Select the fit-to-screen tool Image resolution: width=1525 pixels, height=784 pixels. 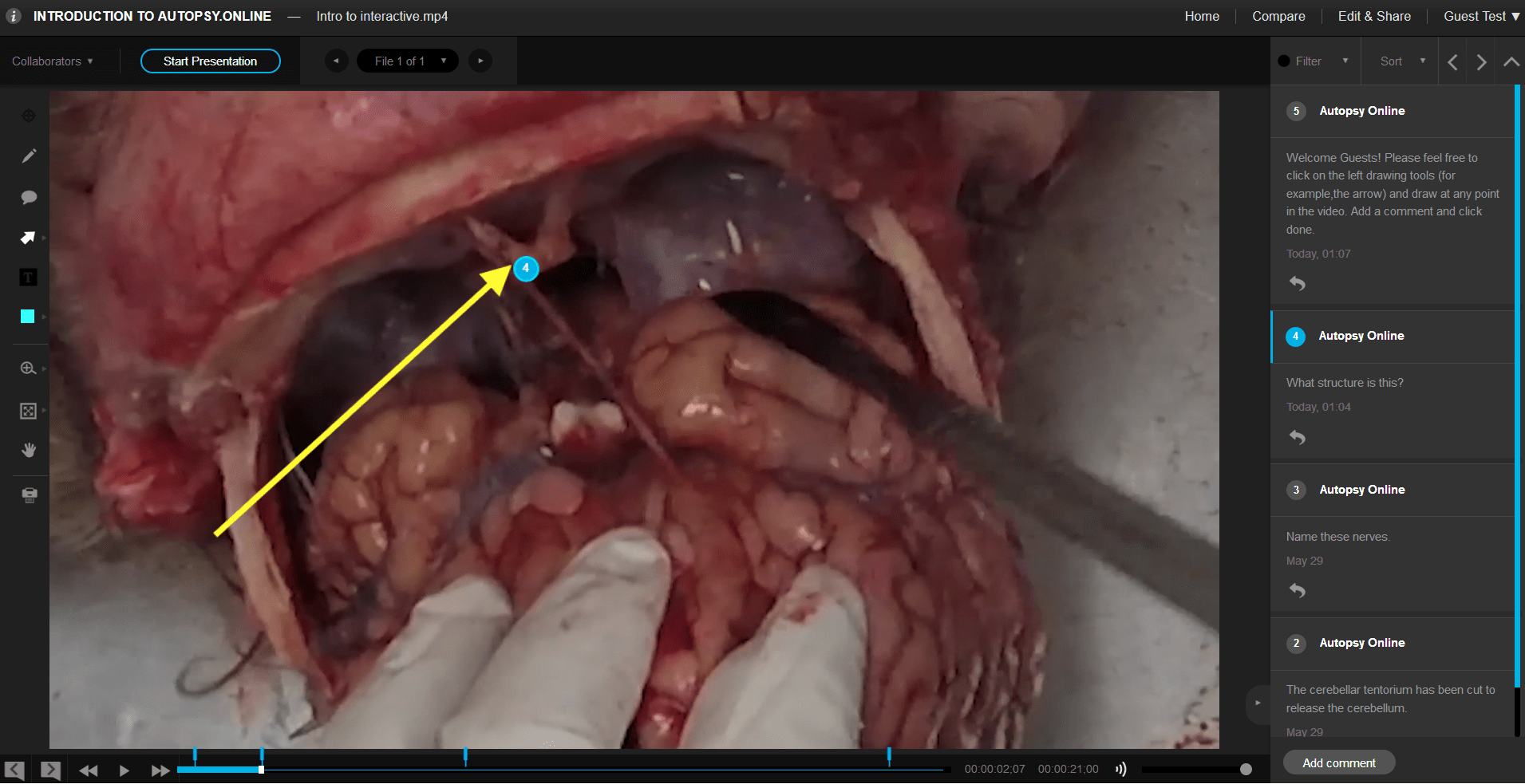28,411
